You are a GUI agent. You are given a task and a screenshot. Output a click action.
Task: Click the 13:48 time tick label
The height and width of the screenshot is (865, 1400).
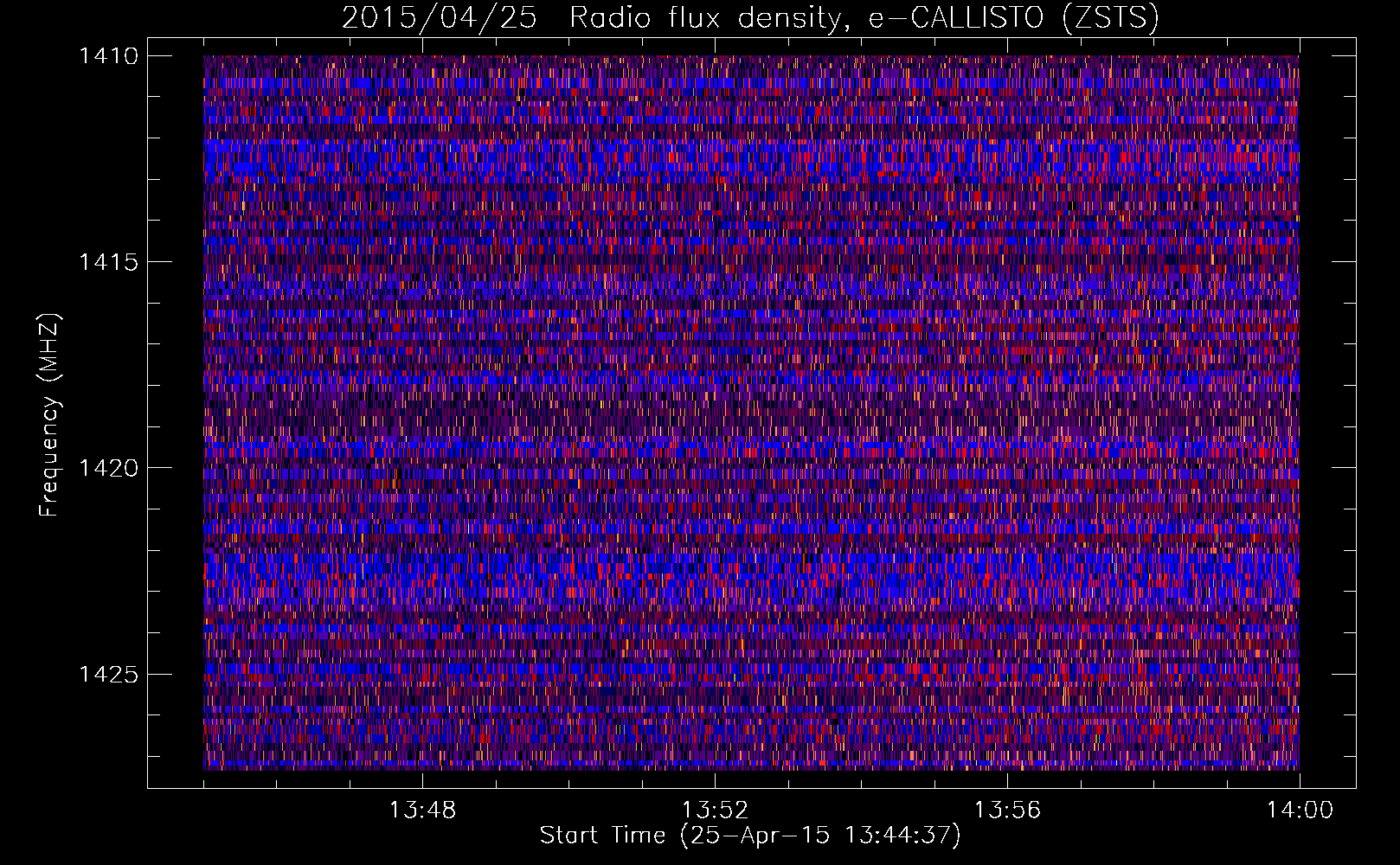click(x=422, y=811)
